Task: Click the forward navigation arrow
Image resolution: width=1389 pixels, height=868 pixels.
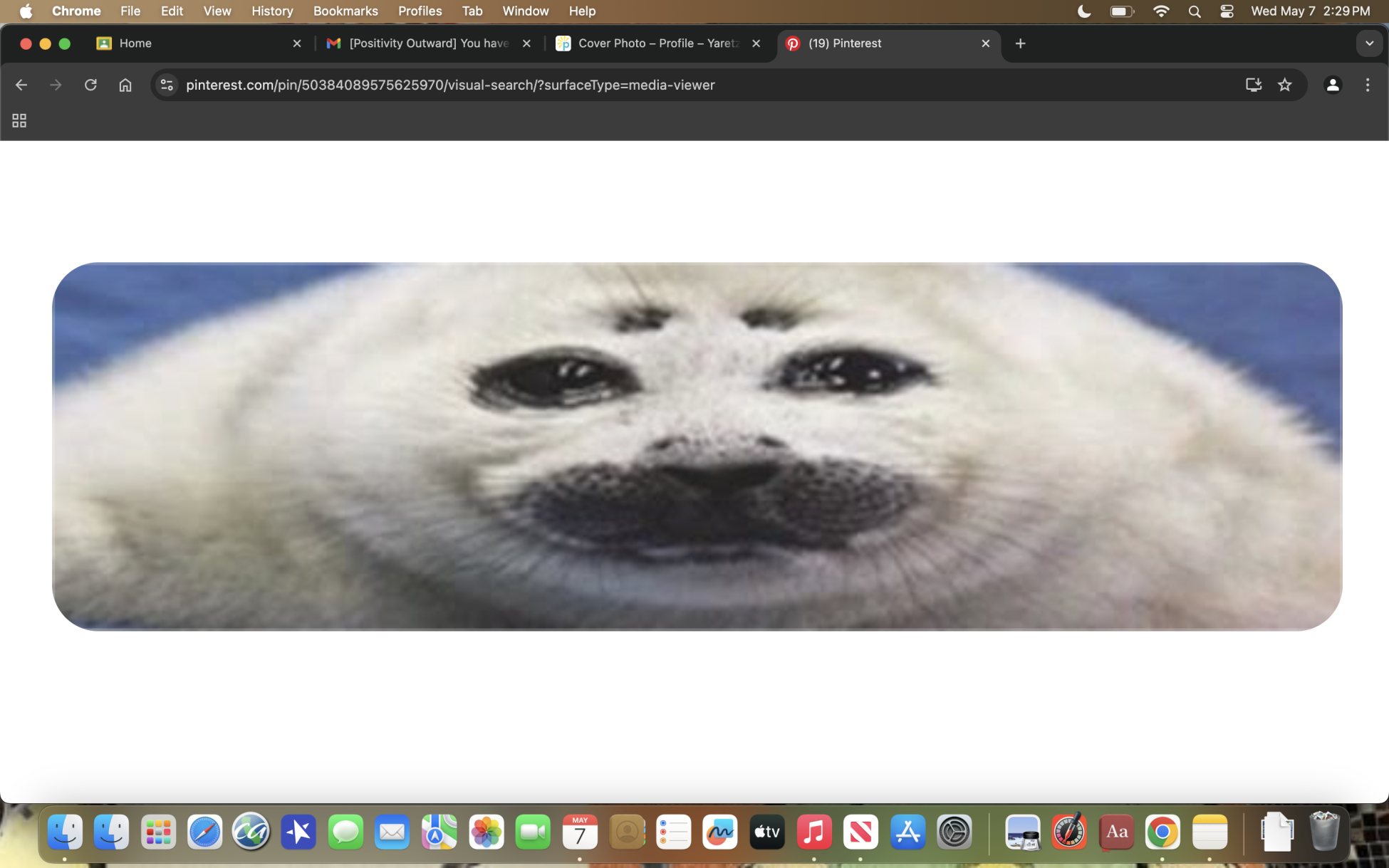Action: pos(56,85)
